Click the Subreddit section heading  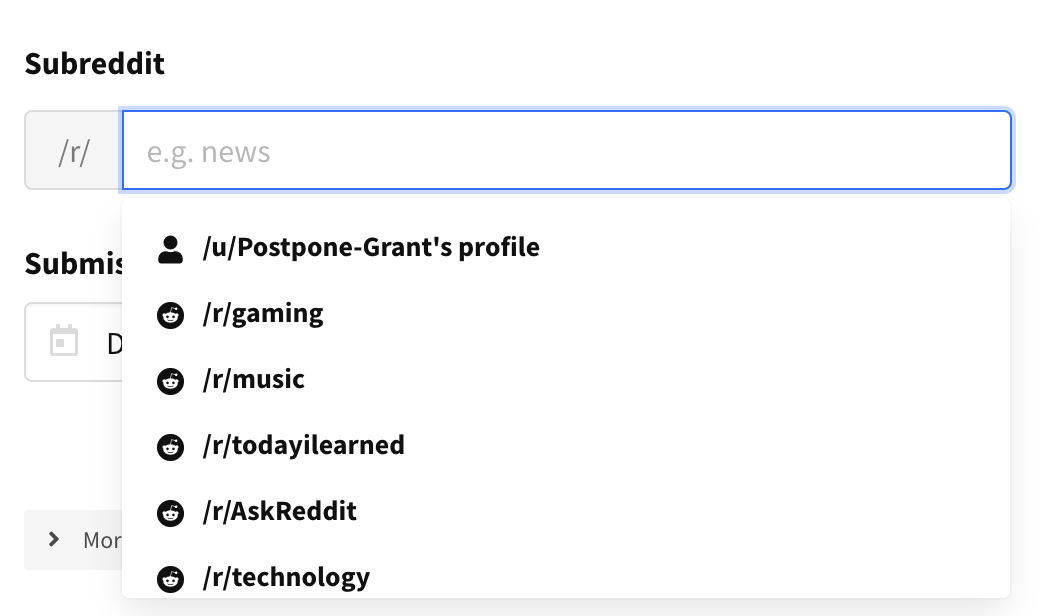[x=93, y=63]
